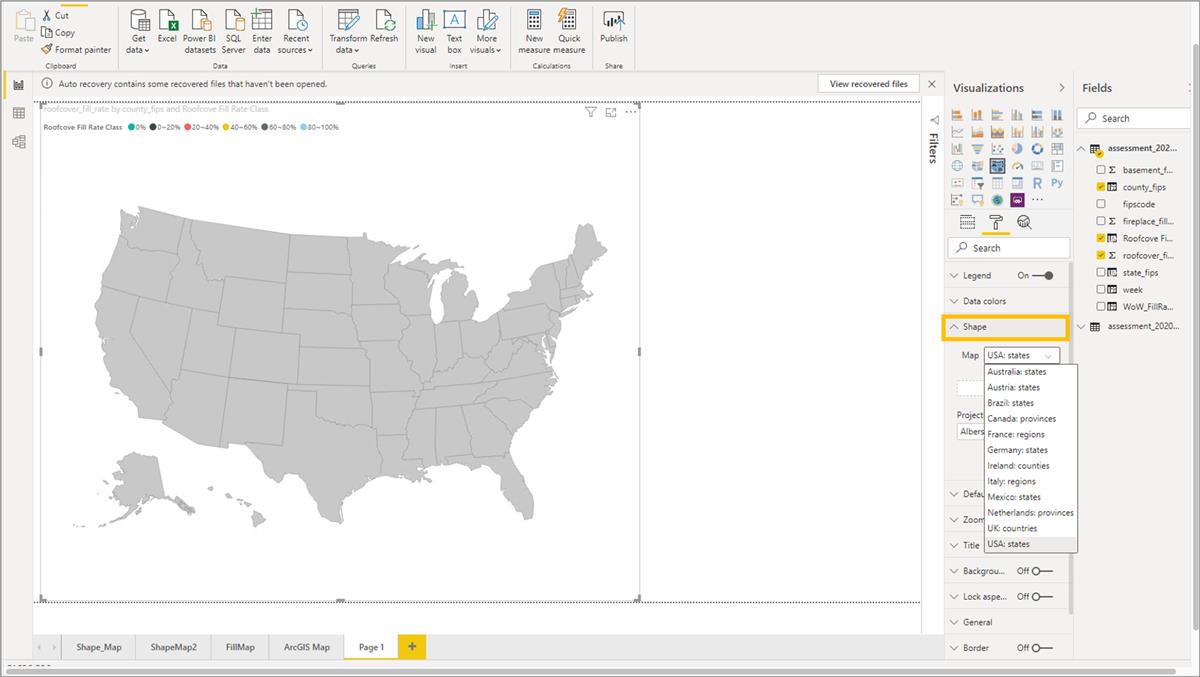Open the FillMap page tab

click(x=240, y=647)
